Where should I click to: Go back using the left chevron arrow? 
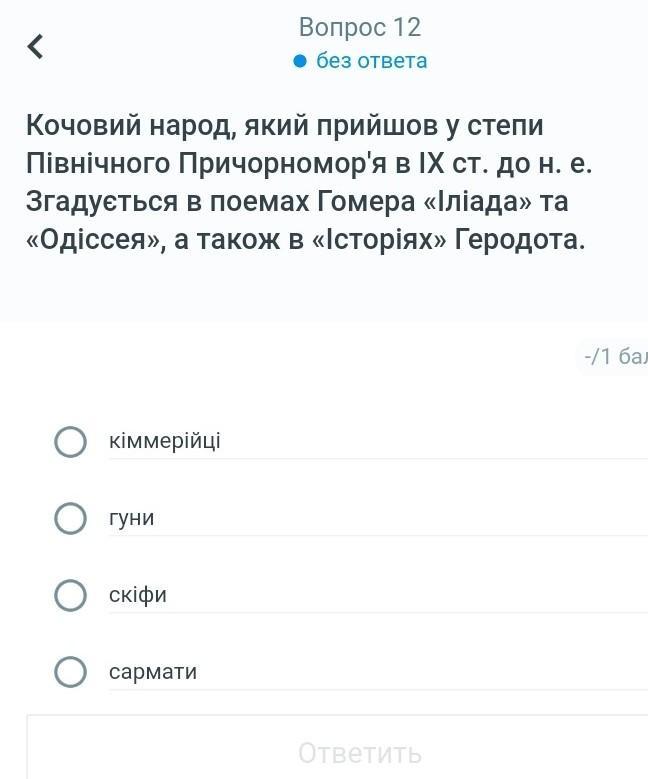pyautogui.click(x=36, y=46)
